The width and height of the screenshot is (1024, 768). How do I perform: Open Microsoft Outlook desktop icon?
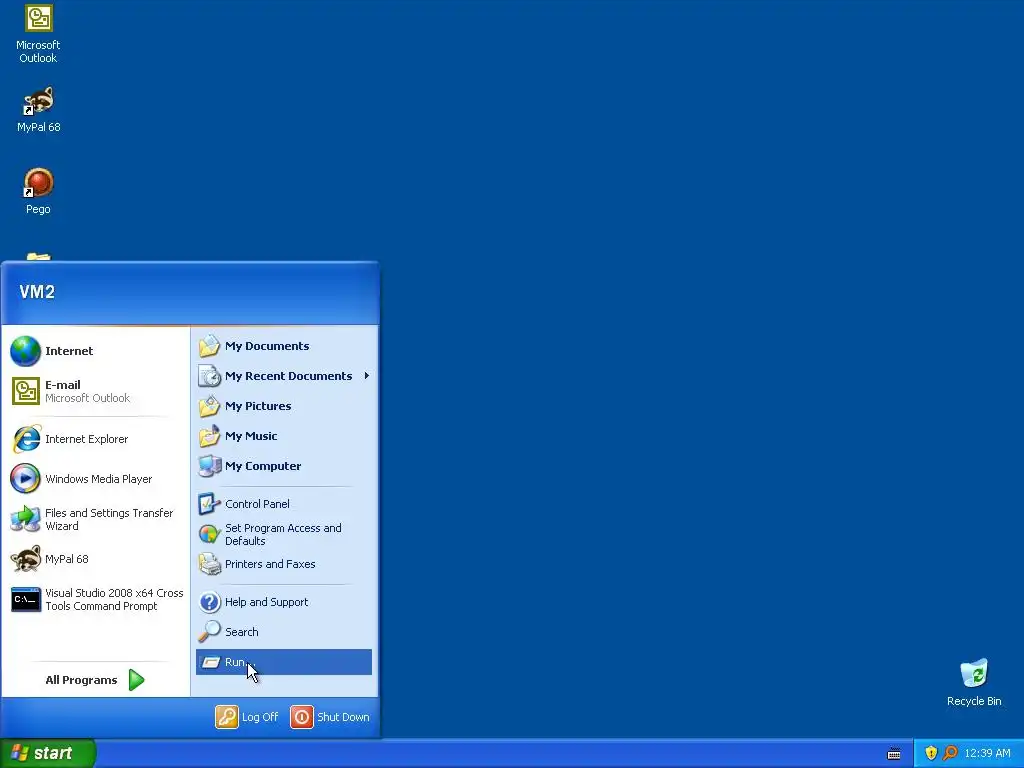pos(39,34)
